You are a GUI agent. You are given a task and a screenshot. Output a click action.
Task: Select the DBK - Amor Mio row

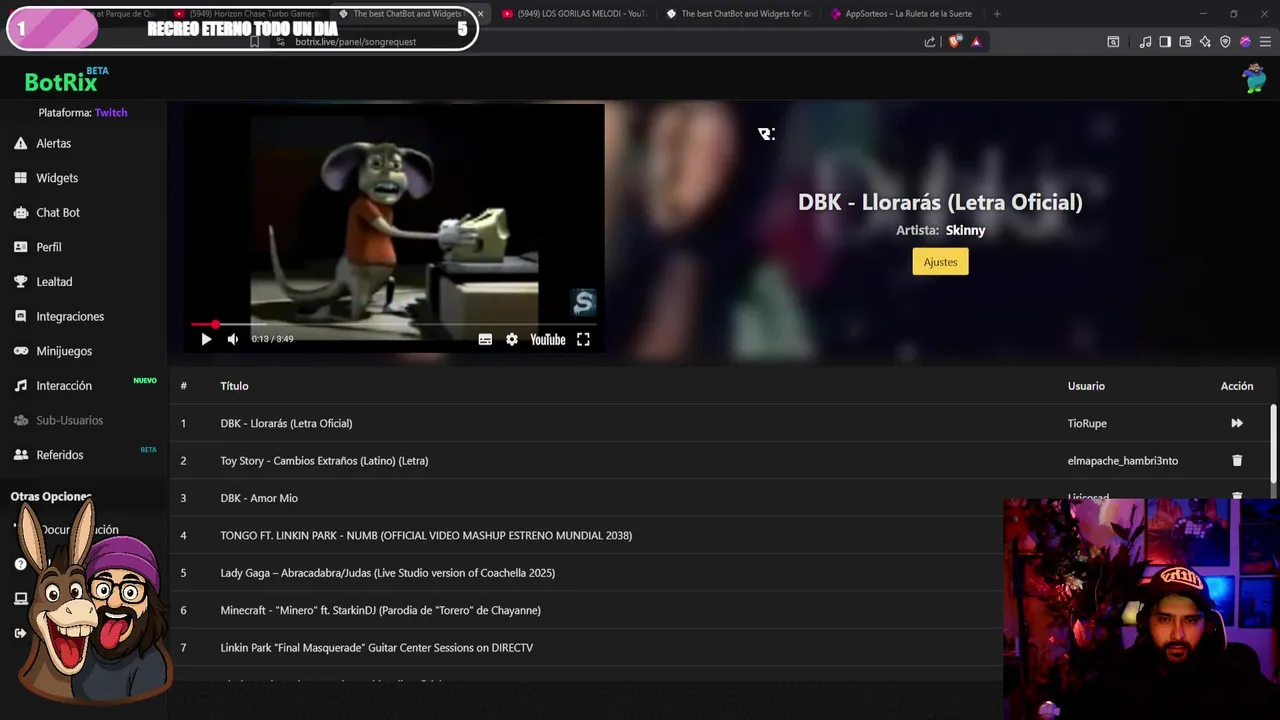pyautogui.click(x=720, y=498)
